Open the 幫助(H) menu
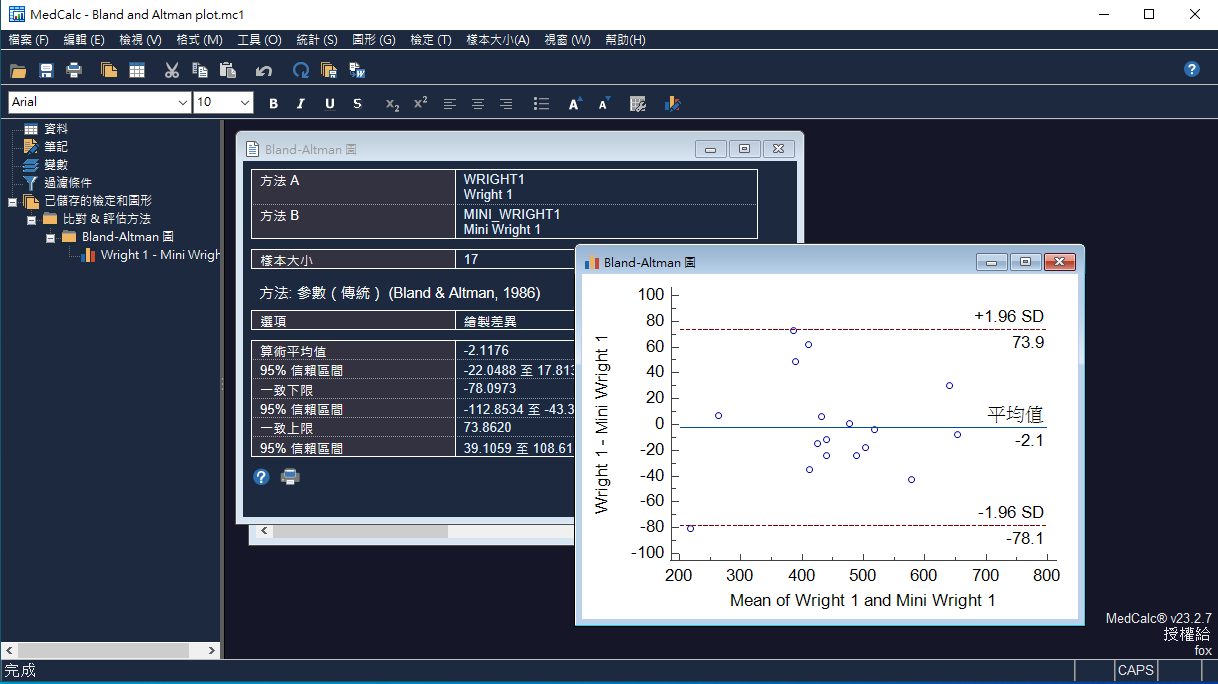Image resolution: width=1218 pixels, height=684 pixels. (x=625, y=40)
